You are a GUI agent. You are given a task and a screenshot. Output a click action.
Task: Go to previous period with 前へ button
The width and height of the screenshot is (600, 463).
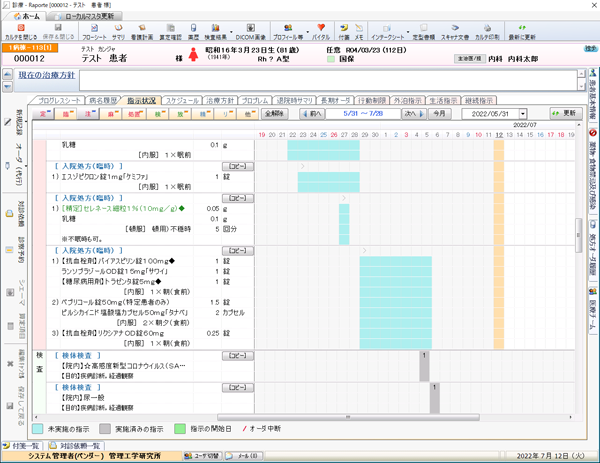click(x=312, y=114)
